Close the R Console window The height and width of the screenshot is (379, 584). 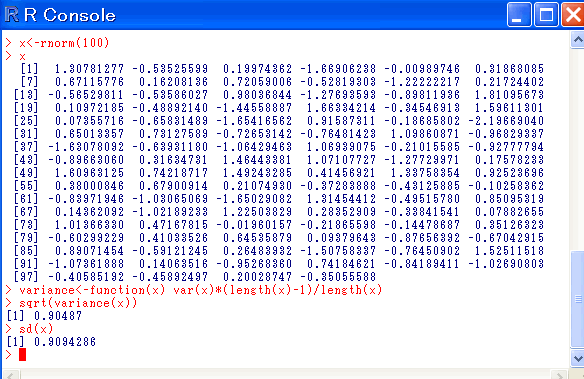(573, 15)
